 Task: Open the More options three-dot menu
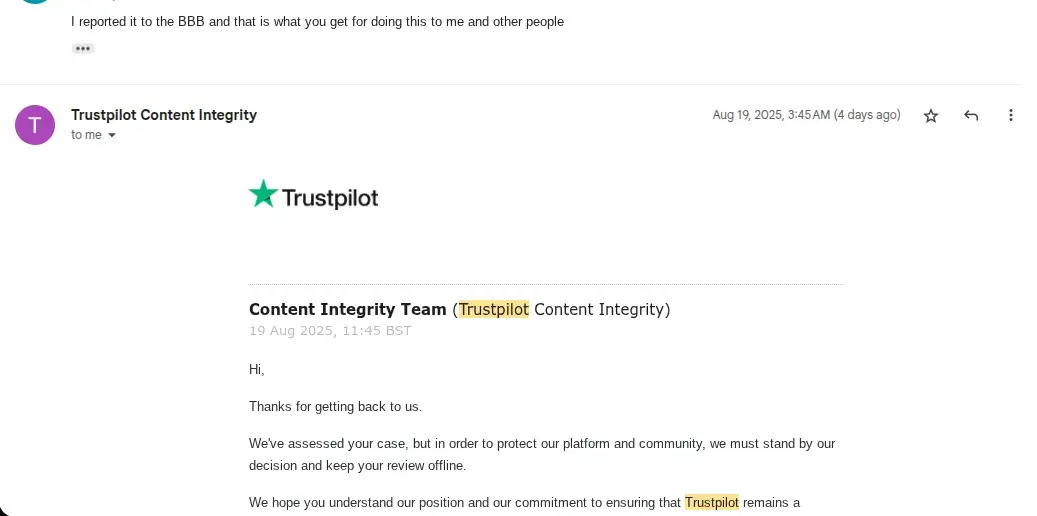point(1011,116)
